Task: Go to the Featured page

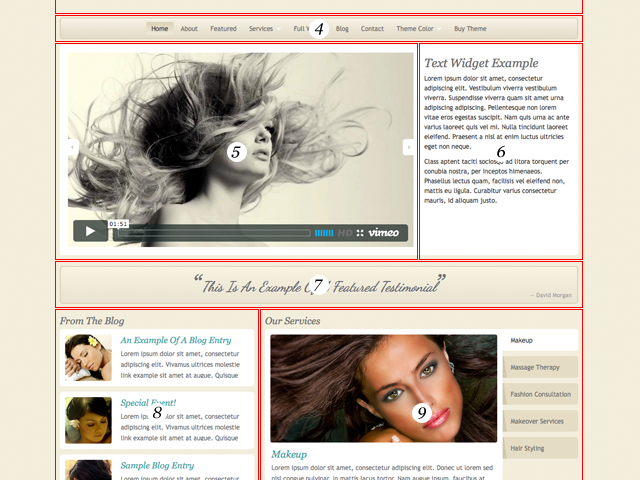Action: tap(223, 29)
